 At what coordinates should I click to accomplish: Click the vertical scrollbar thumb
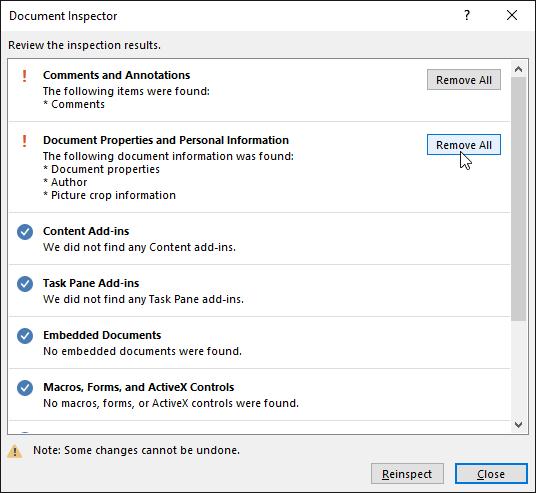[x=519, y=199]
